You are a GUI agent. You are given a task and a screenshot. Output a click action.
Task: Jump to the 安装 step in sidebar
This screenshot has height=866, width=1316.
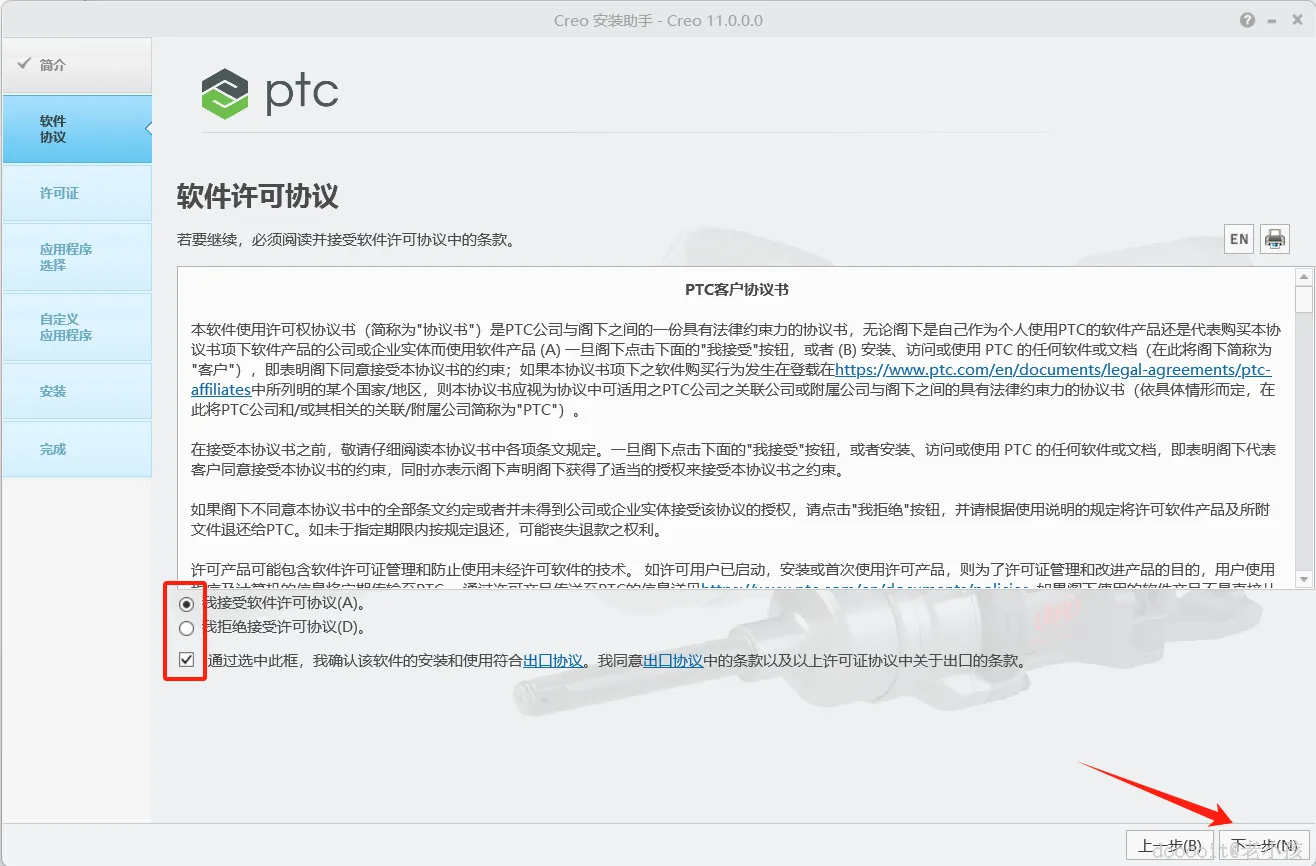point(76,391)
